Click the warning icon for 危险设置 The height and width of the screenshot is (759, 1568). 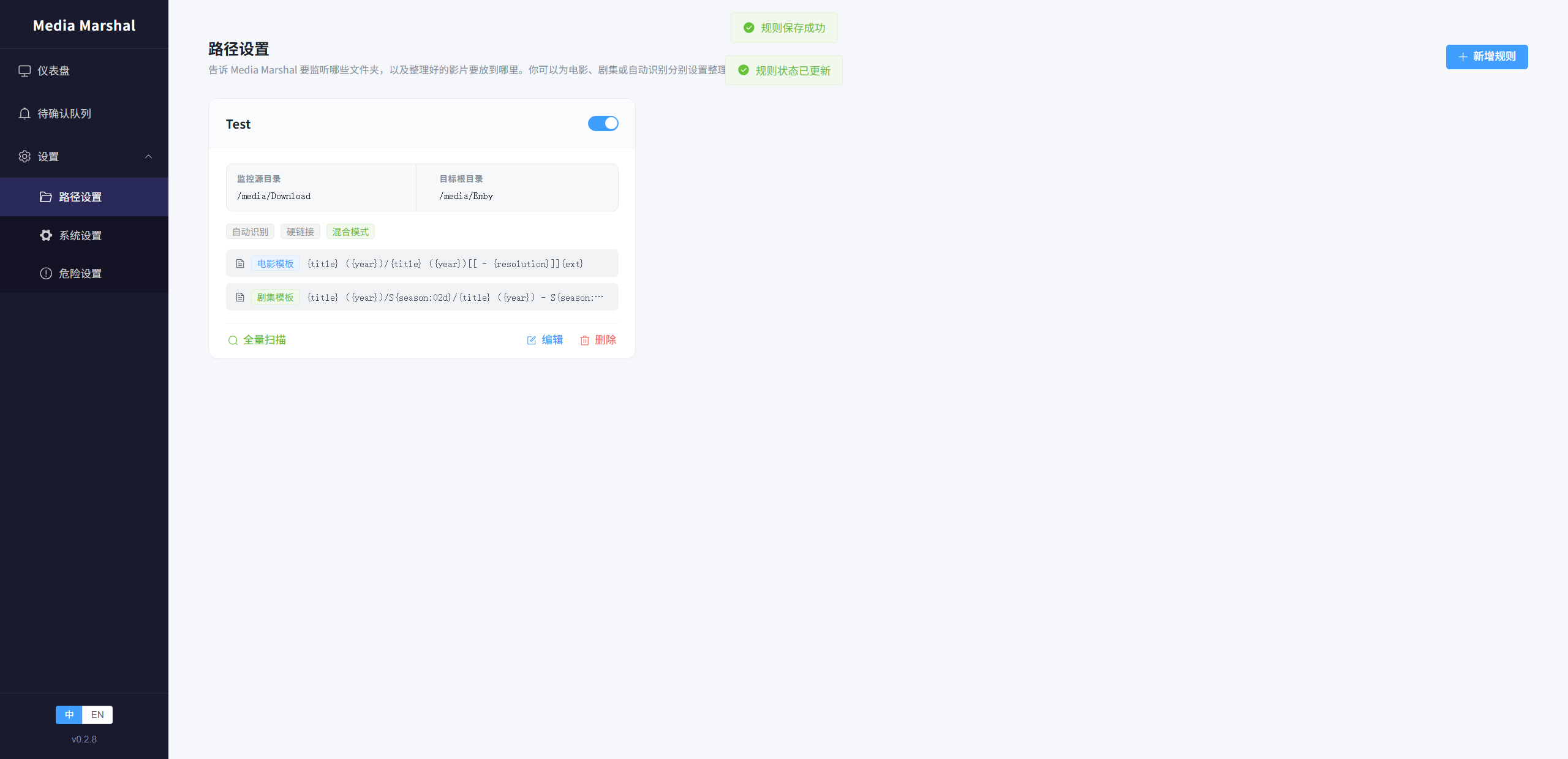coord(46,273)
